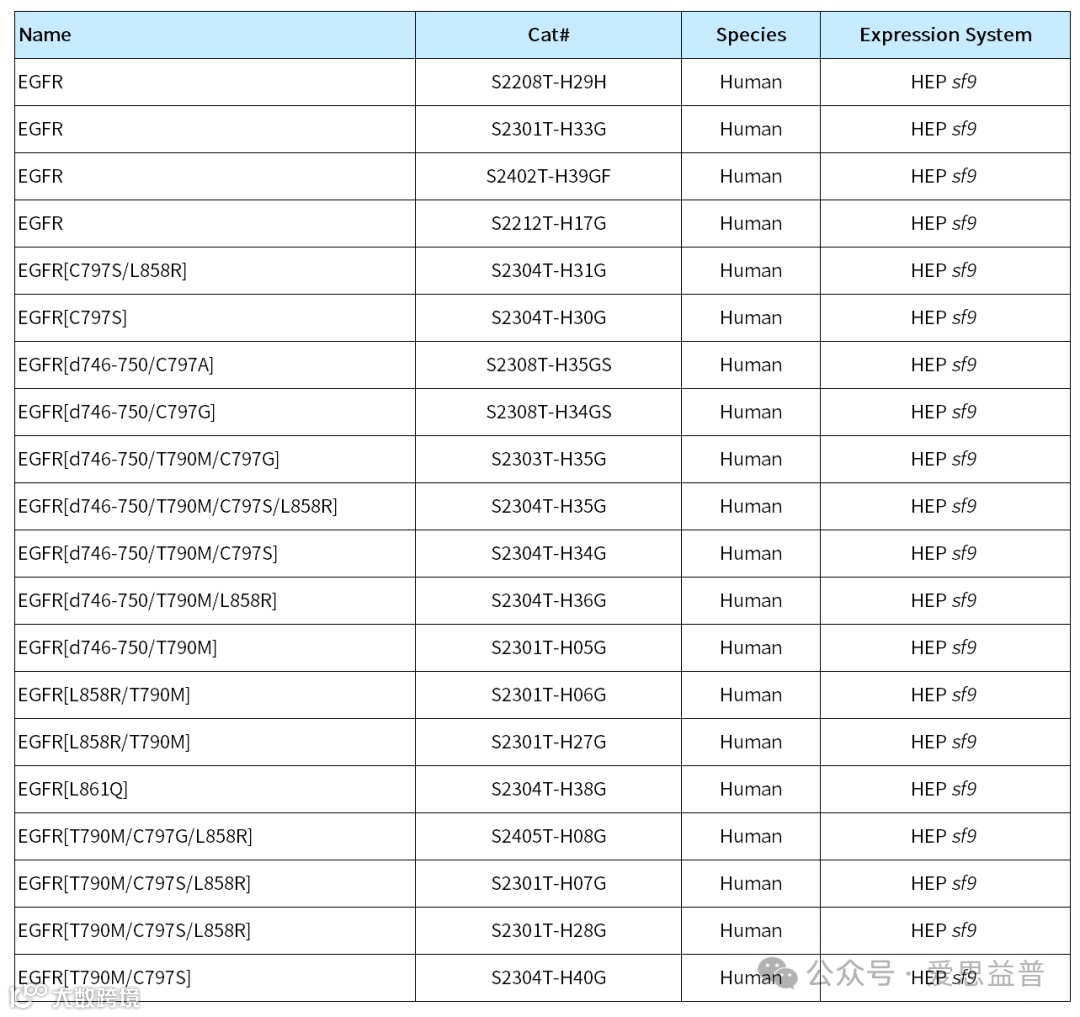Click the Cat# column header
This screenshot has height=1017, width=1080.
[x=548, y=34]
